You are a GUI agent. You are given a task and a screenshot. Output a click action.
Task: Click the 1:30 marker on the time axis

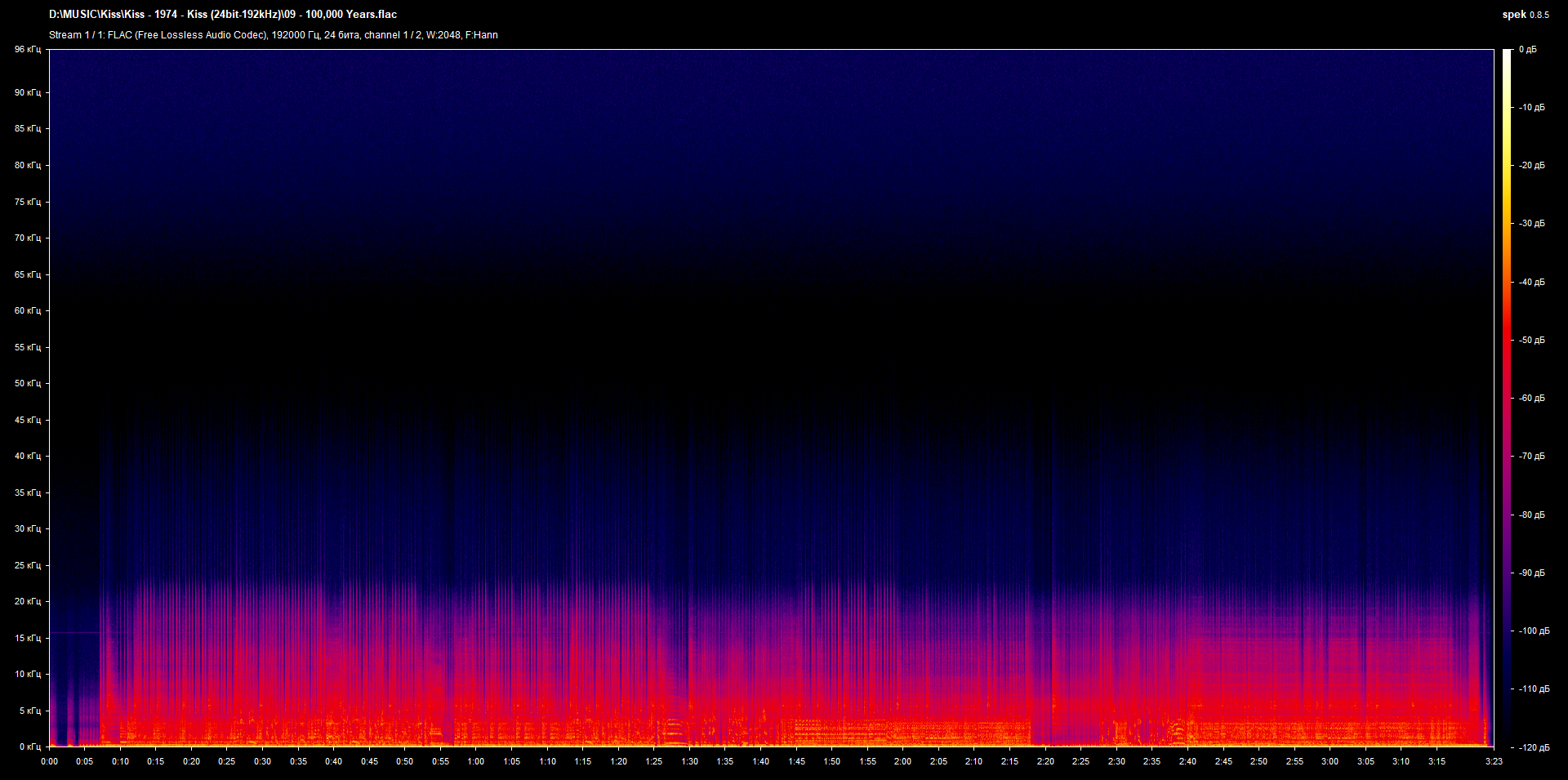click(x=689, y=761)
